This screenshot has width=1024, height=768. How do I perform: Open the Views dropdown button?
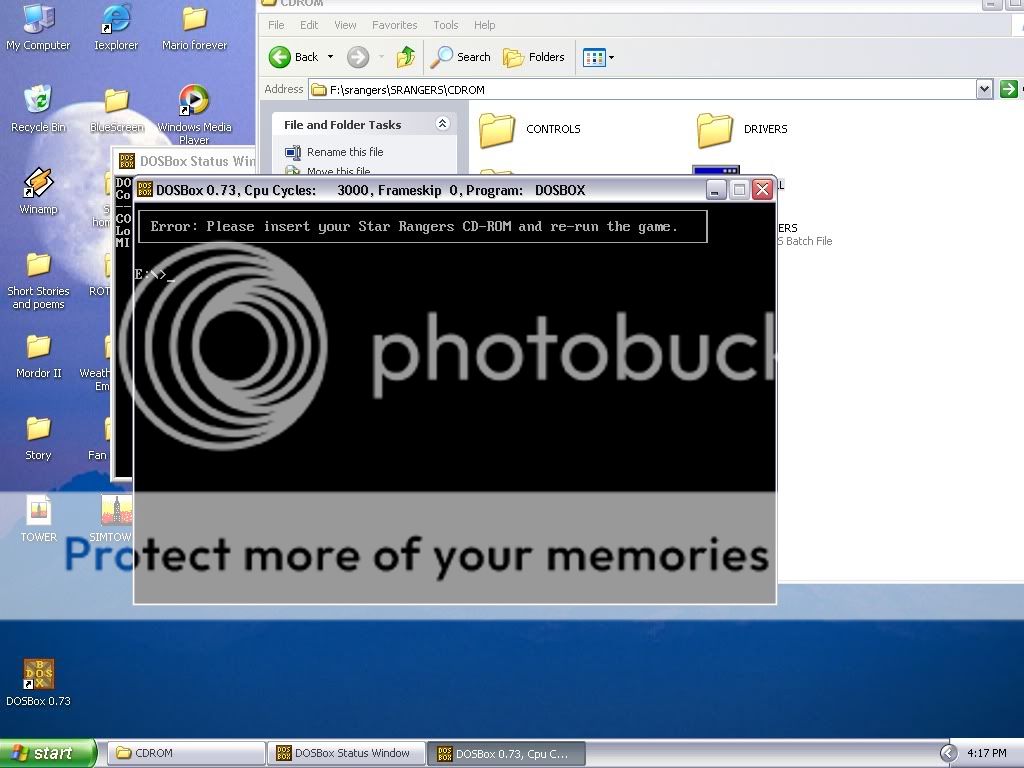click(x=598, y=57)
